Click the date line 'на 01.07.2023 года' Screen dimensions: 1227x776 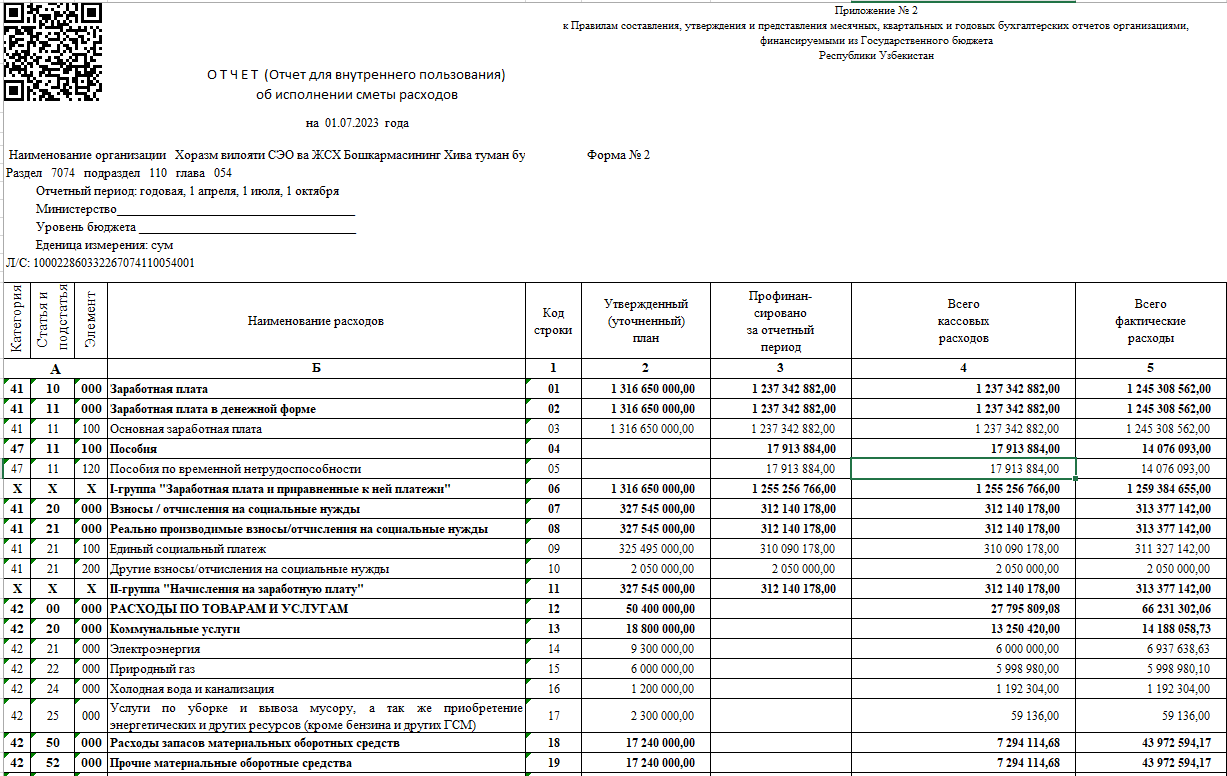click(357, 124)
